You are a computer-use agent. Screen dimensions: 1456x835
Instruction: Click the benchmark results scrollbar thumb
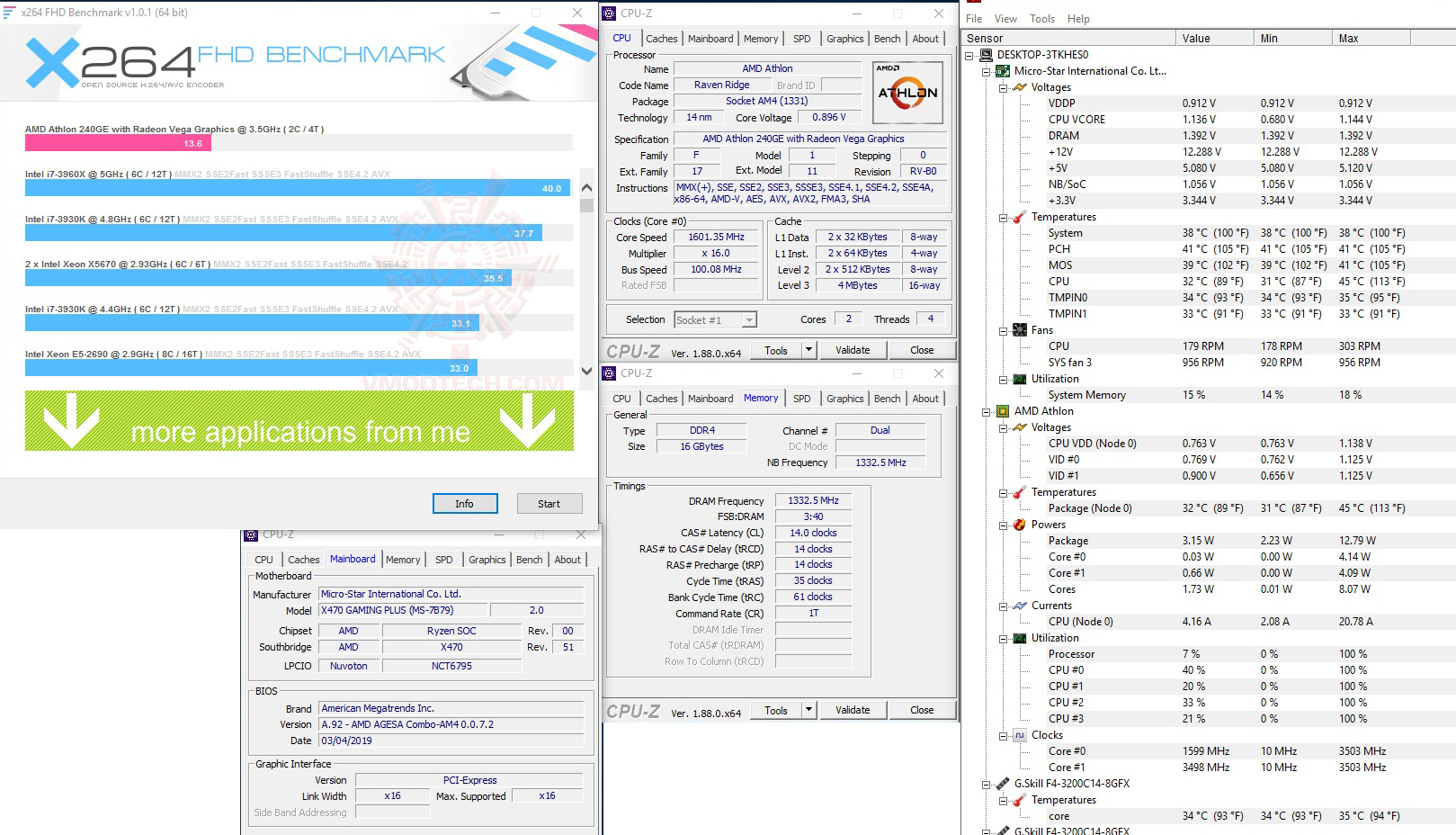tap(586, 205)
